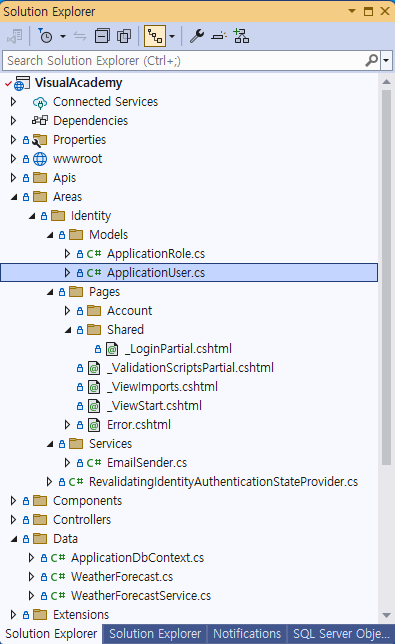Image resolution: width=395 pixels, height=644 pixels.
Task: Click the search magnifier icon
Action: (372, 61)
